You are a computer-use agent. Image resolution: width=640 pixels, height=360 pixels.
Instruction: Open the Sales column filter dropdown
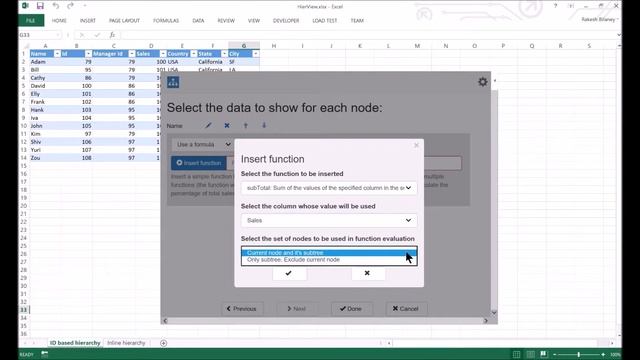coord(163,54)
